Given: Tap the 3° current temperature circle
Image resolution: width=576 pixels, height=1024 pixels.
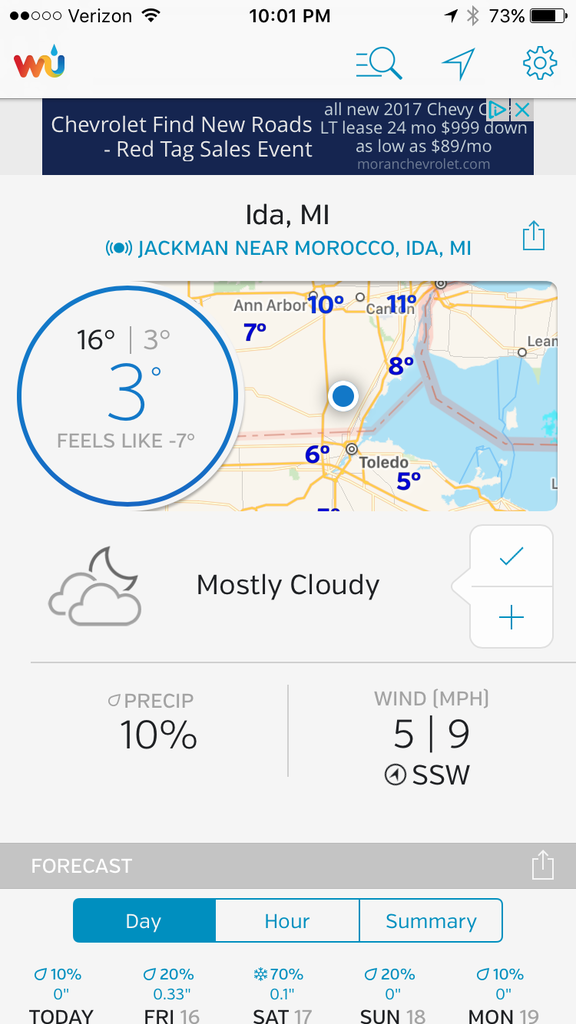Looking at the screenshot, I should tap(129, 394).
